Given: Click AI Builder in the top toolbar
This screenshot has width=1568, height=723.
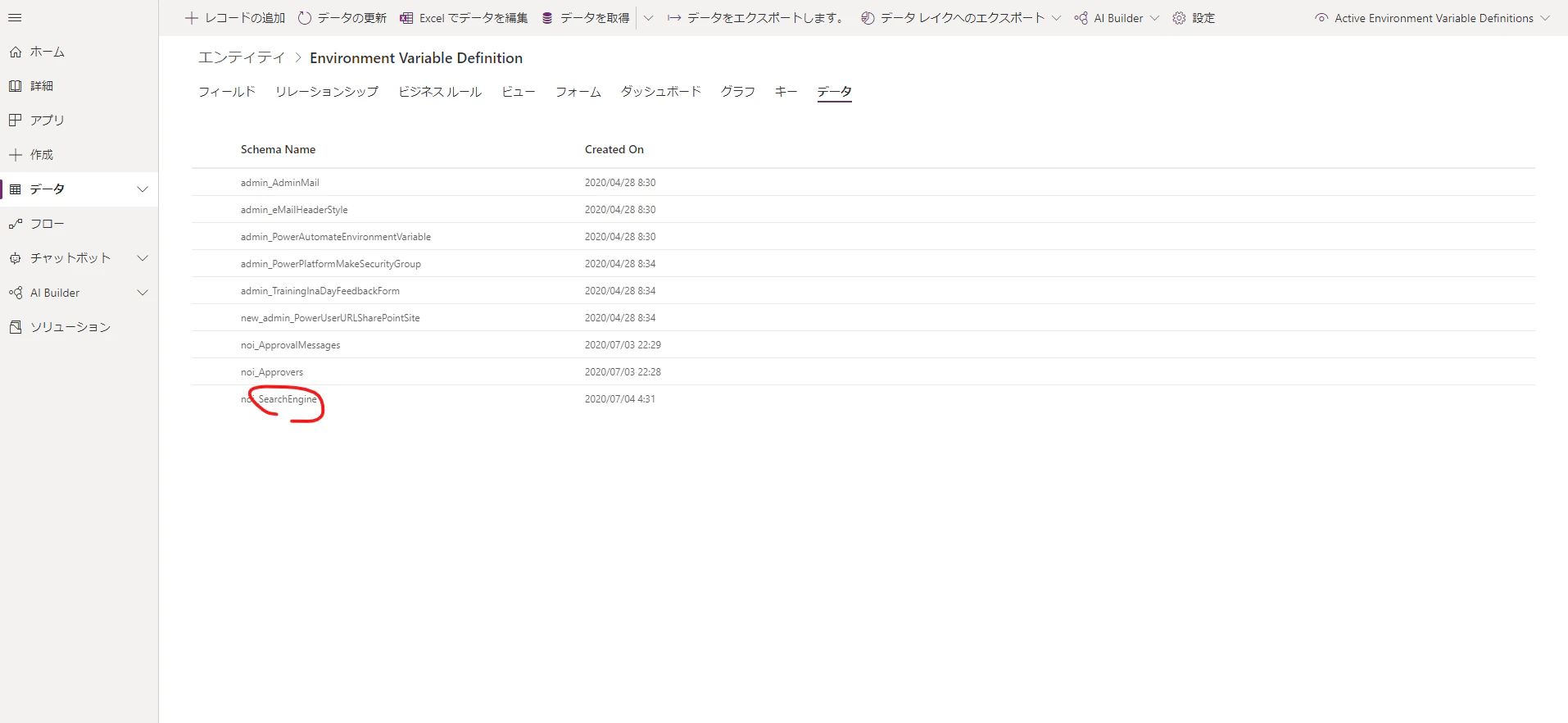Looking at the screenshot, I should point(1108,18).
